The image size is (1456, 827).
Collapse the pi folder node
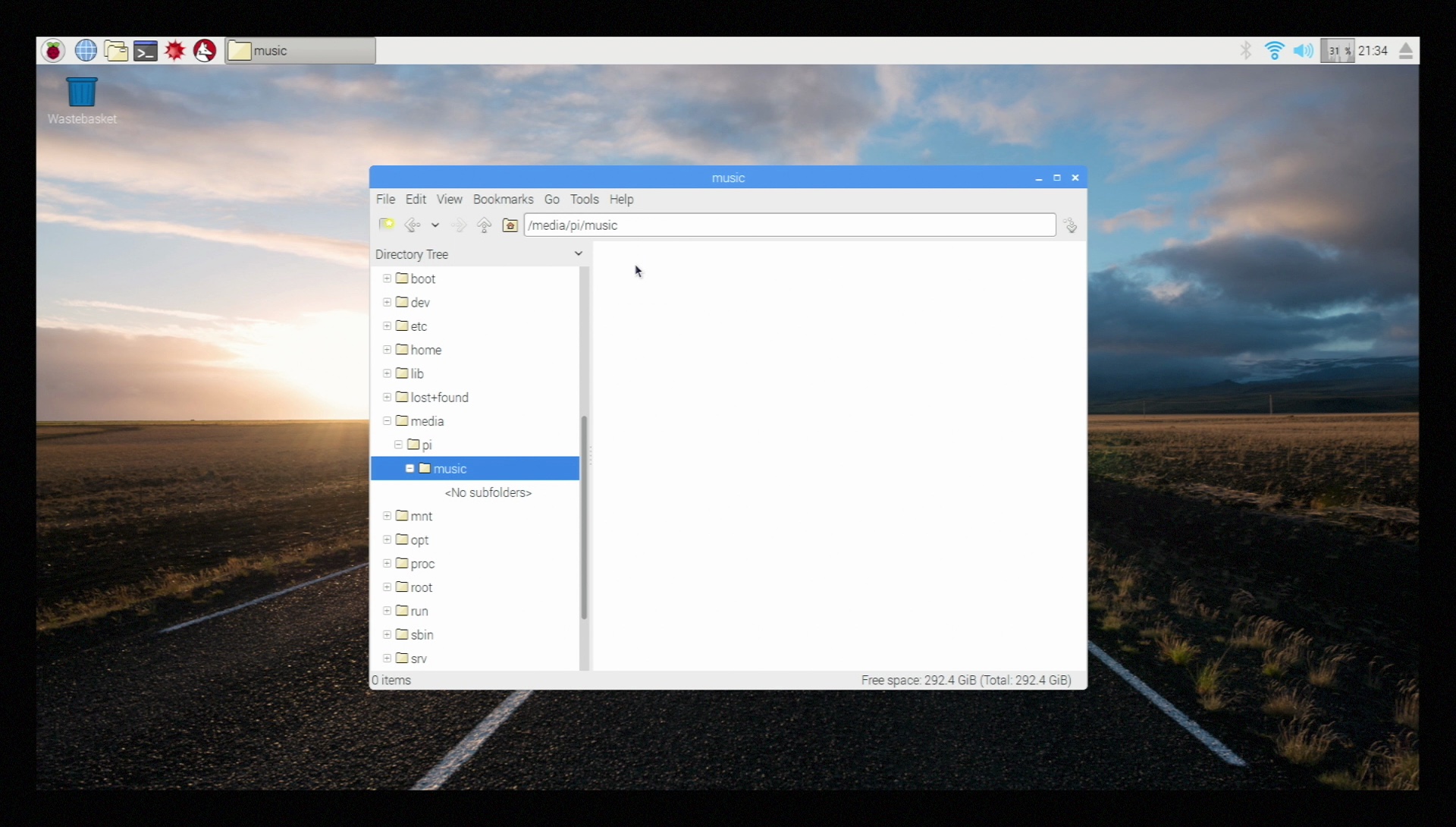[398, 445]
